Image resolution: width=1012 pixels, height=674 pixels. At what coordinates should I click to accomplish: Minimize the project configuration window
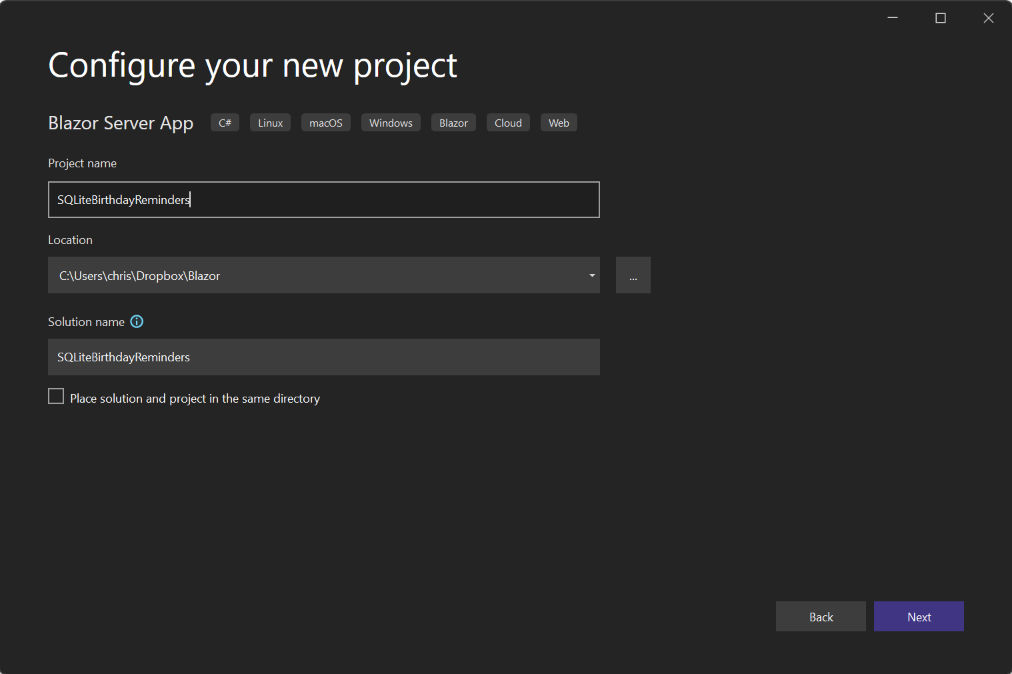coord(892,18)
